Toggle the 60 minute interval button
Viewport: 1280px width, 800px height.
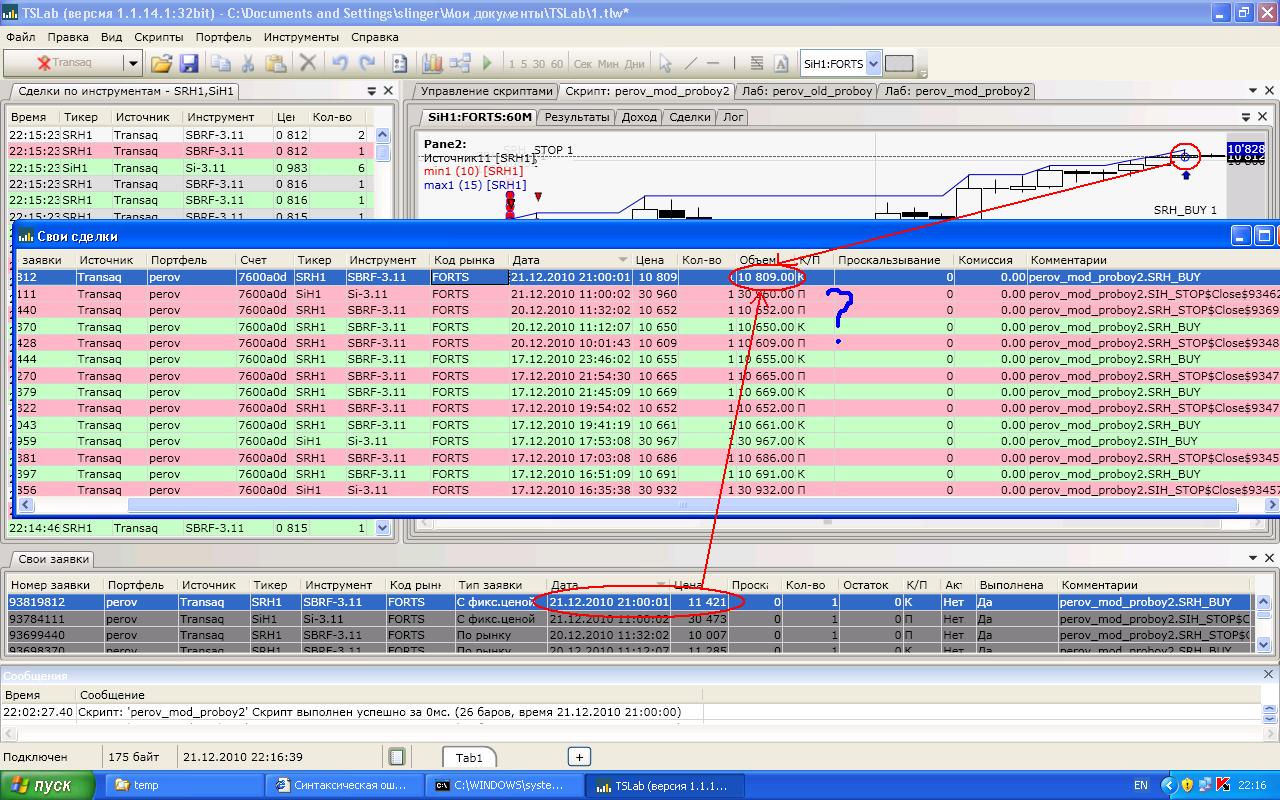pyautogui.click(x=557, y=64)
